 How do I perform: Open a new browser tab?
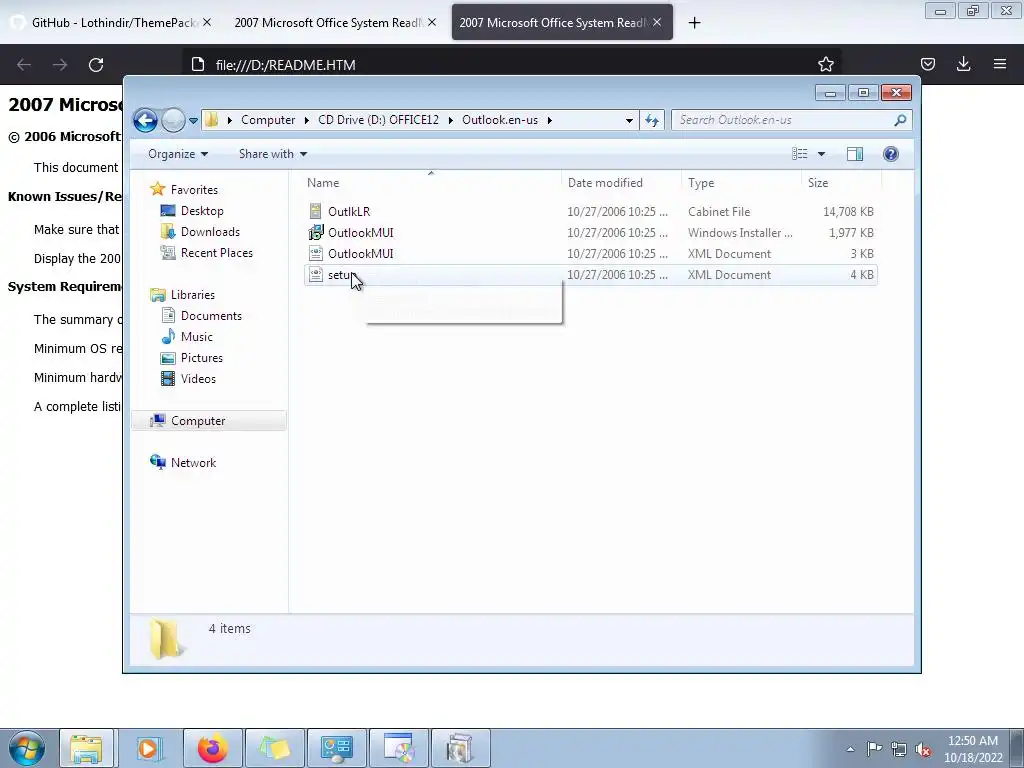694,23
